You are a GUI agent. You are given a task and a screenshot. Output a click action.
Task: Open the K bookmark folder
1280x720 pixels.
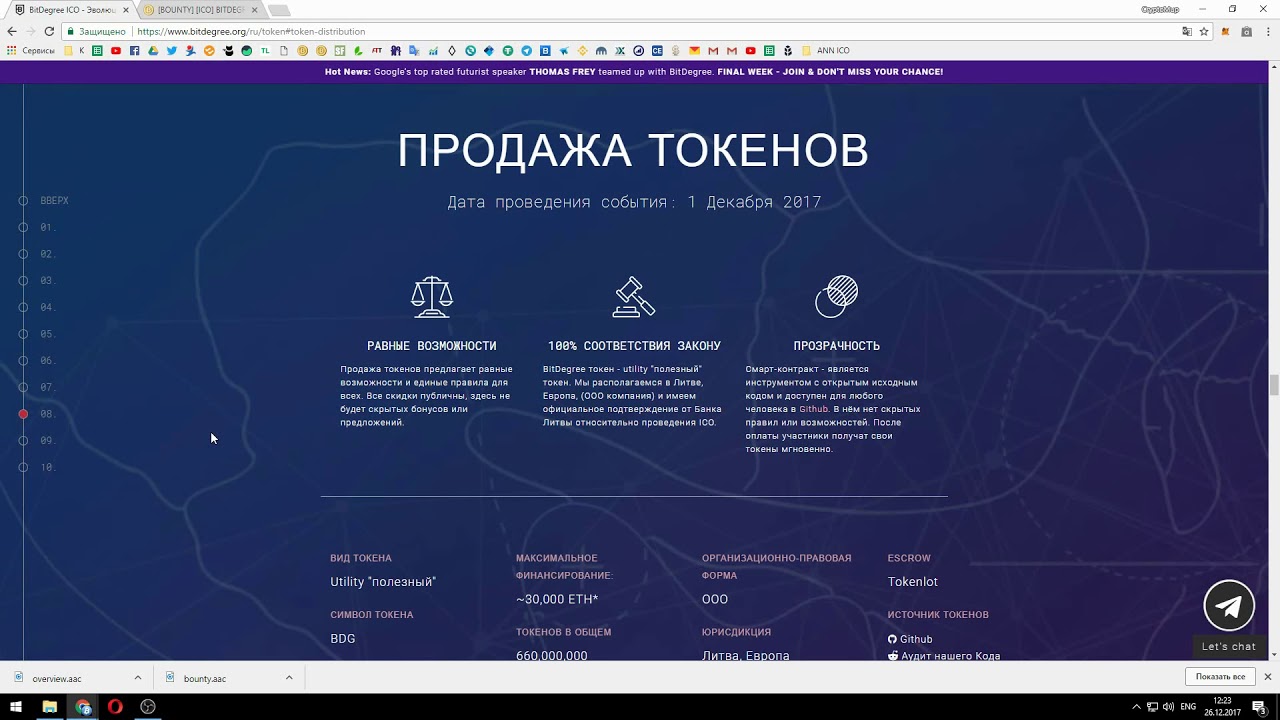76,50
